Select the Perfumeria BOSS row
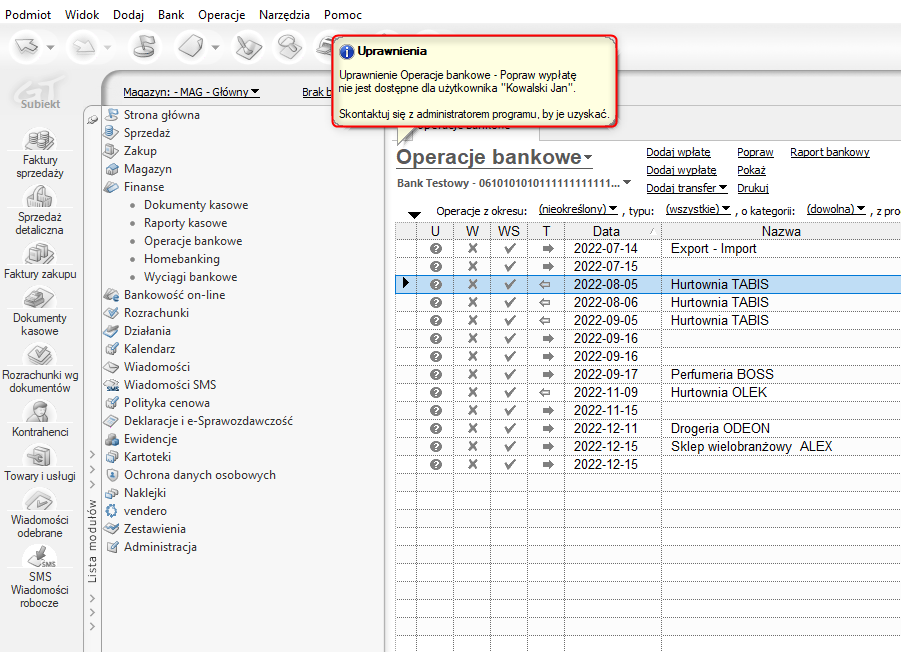This screenshot has width=901, height=652. click(648, 375)
